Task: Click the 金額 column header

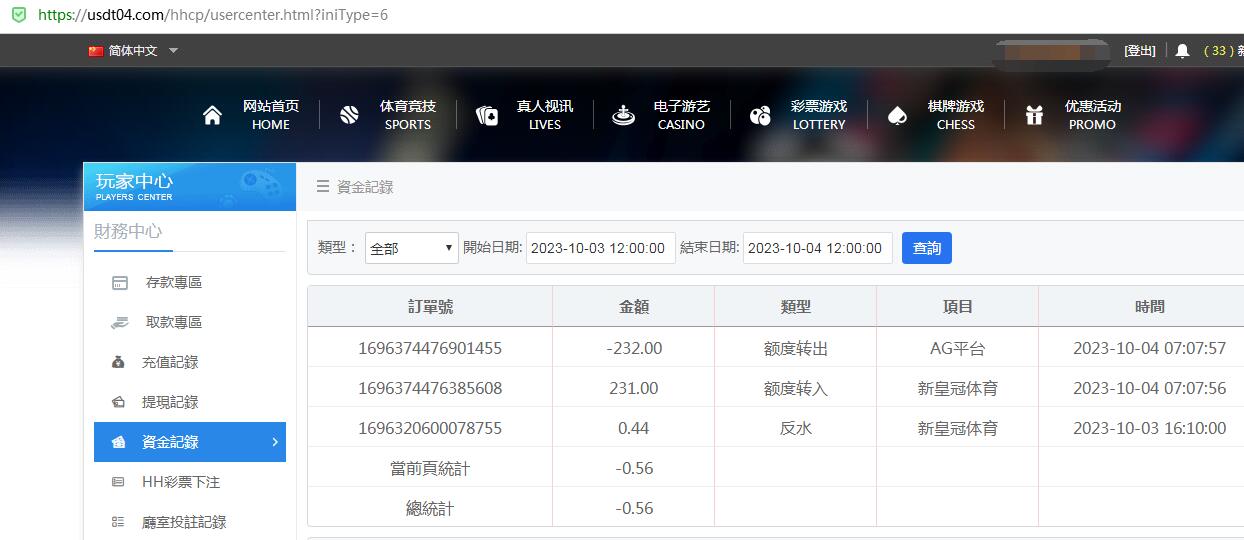Action: coord(634,307)
